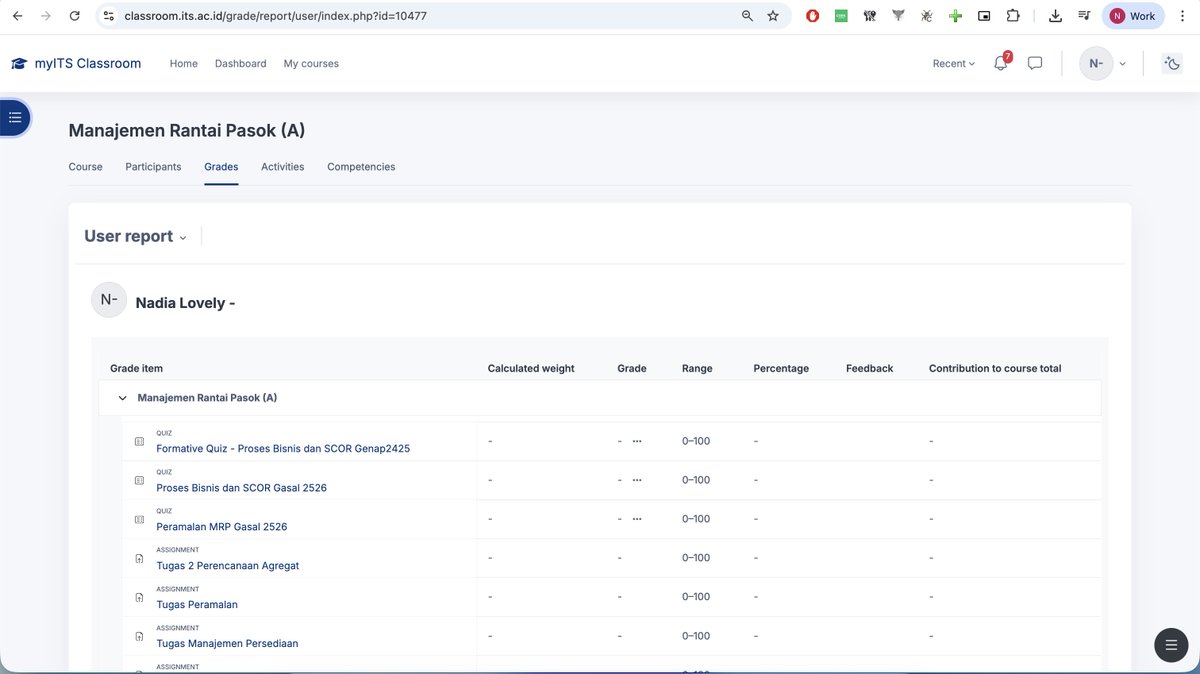The width and height of the screenshot is (1200, 674).
Task: Open the media control music icon
Action: [x=1084, y=16]
